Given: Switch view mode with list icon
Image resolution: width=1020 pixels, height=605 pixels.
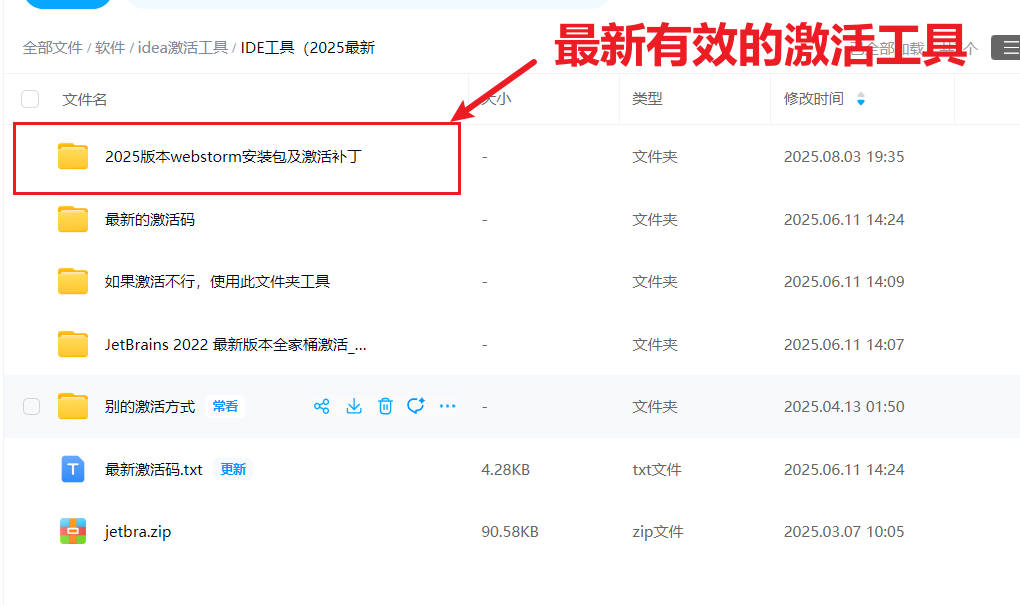Looking at the screenshot, I should [1006, 47].
